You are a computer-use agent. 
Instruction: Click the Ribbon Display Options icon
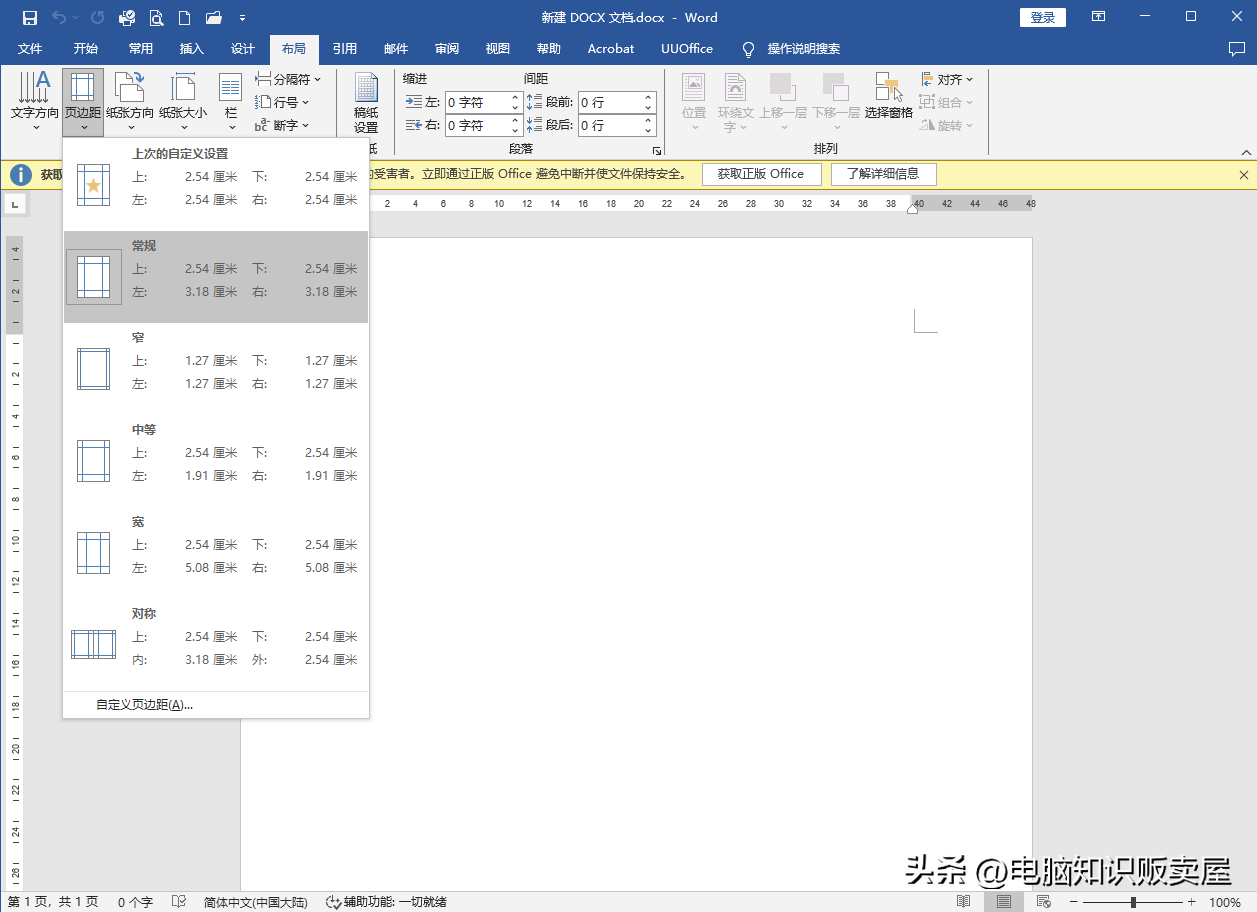(x=1099, y=17)
